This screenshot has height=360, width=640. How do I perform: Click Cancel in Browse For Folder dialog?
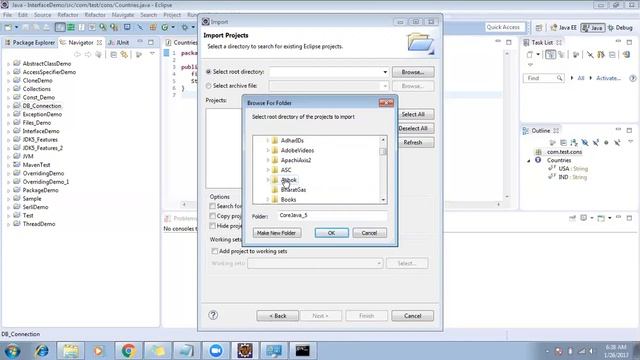369,233
